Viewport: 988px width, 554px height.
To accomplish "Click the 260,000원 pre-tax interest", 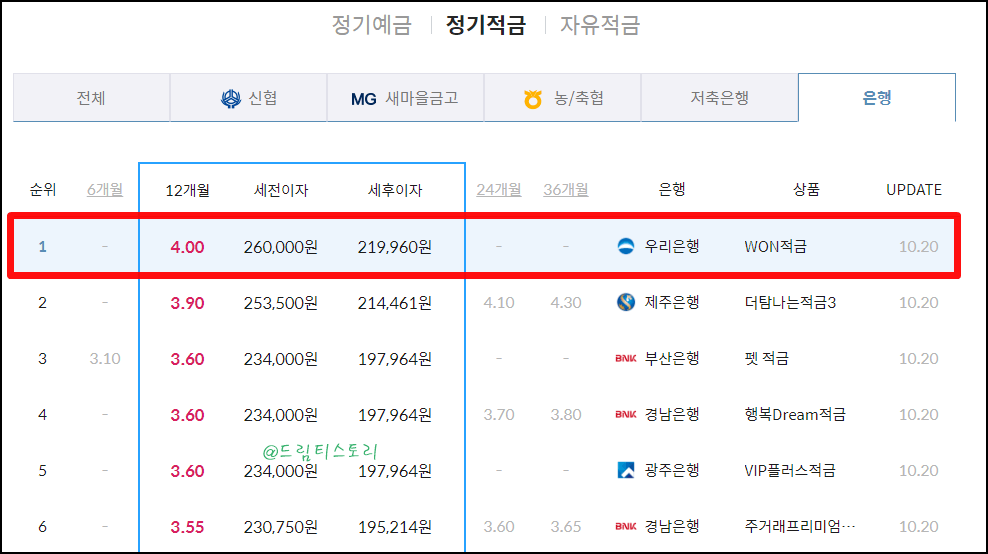I will tap(280, 247).
